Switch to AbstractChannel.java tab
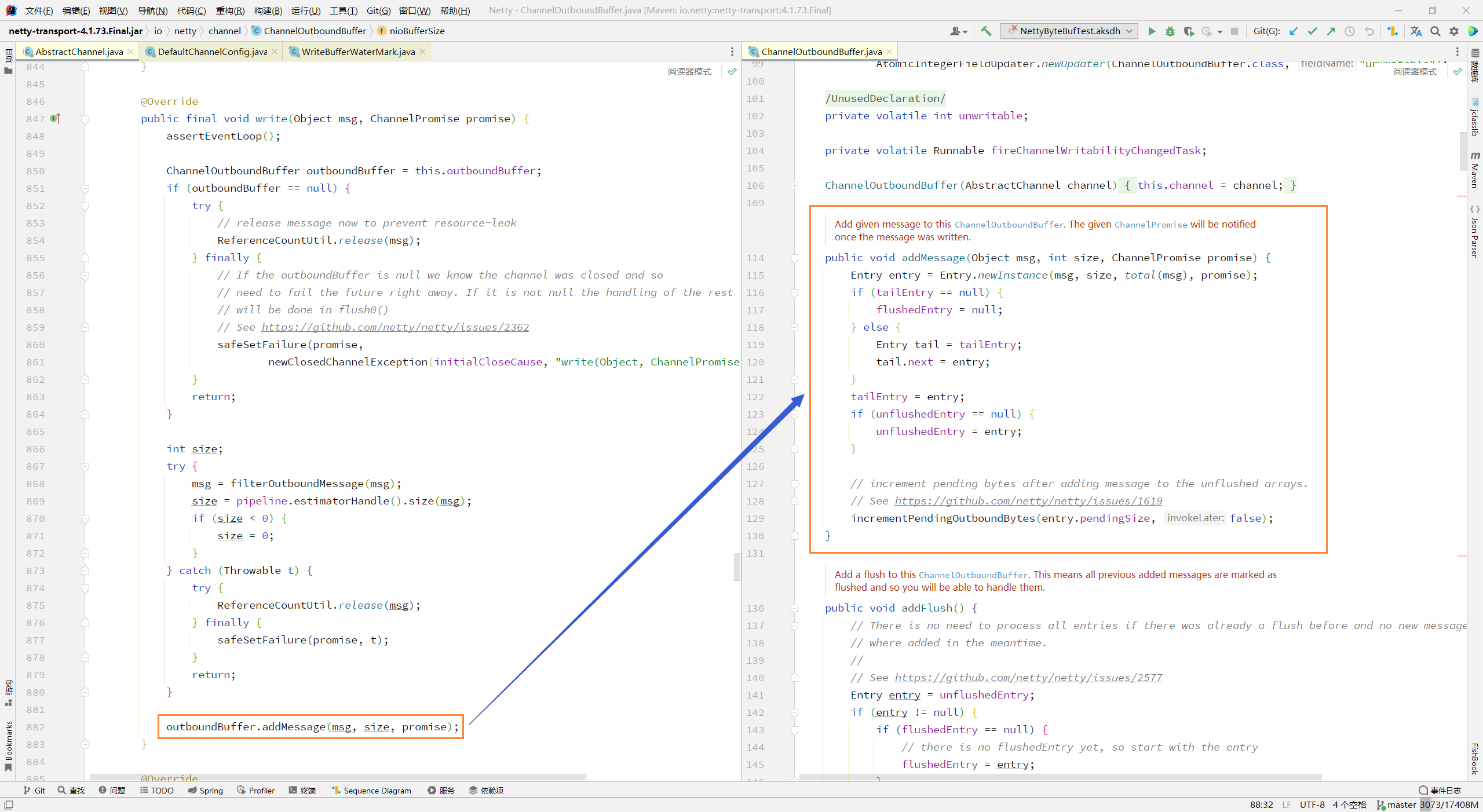This screenshot has width=1483, height=812. pyautogui.click(x=79, y=52)
